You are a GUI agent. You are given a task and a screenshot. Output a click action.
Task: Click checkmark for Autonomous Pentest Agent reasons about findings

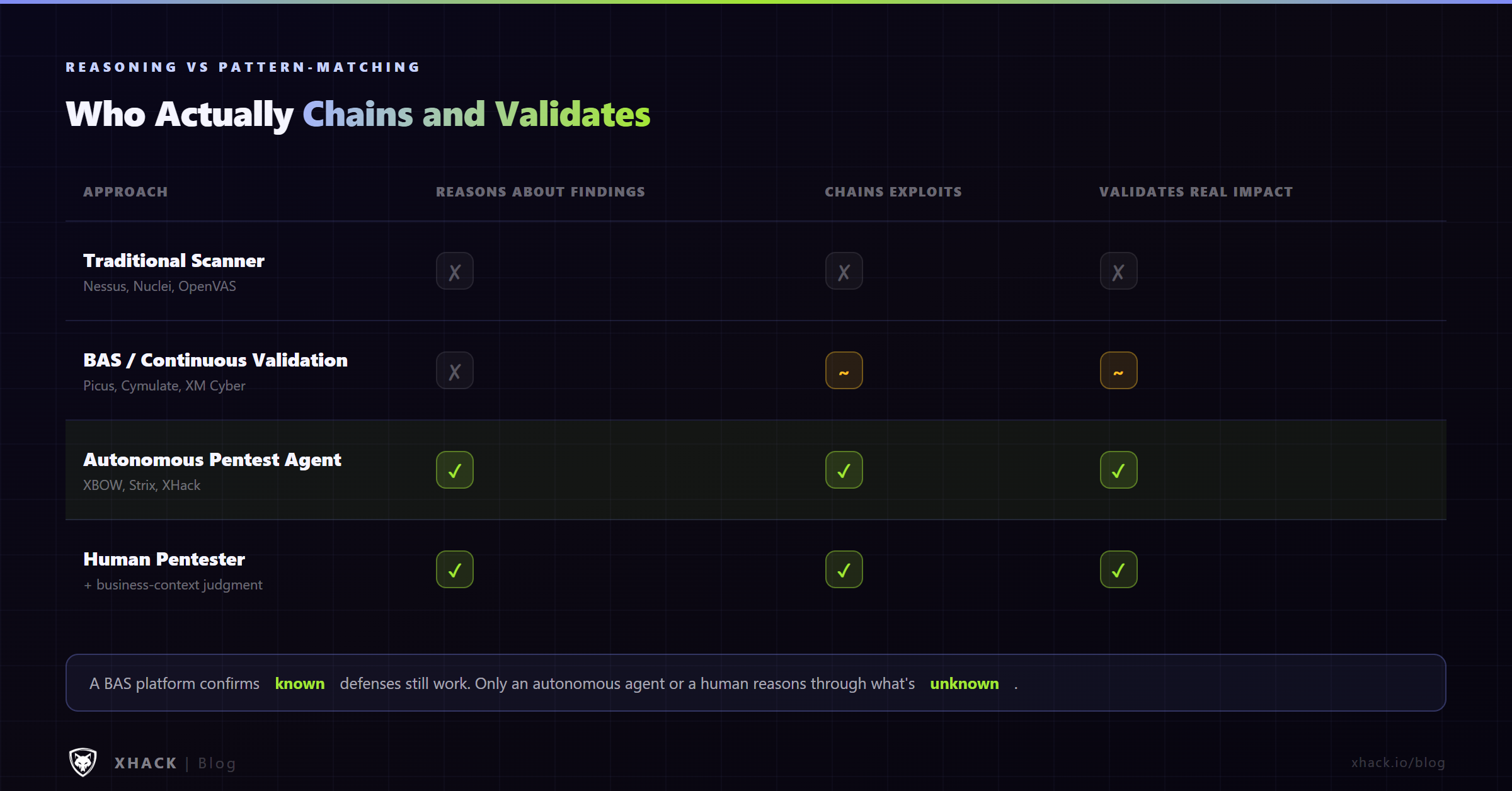[455, 470]
